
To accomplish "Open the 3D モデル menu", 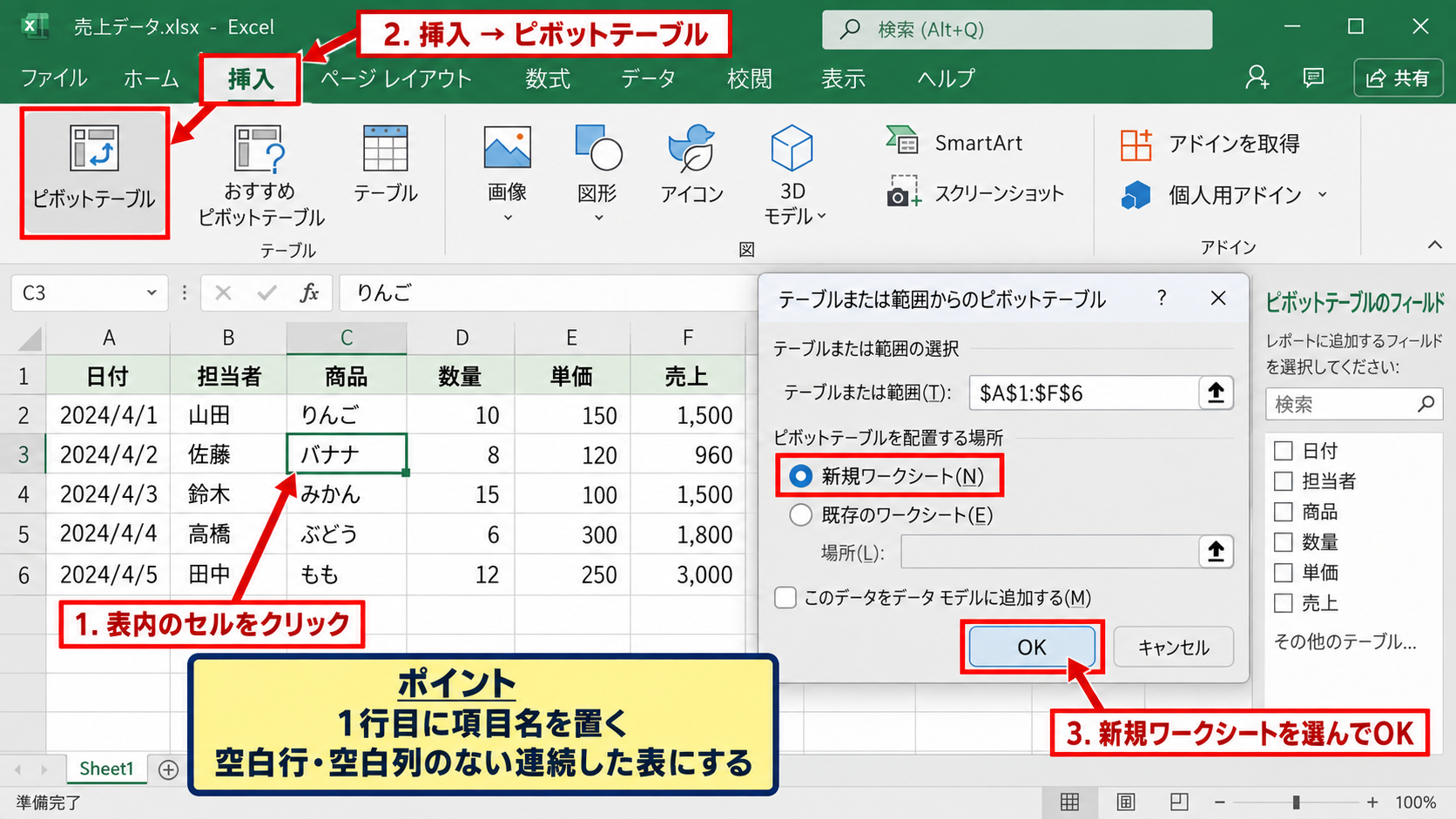I will point(793,176).
